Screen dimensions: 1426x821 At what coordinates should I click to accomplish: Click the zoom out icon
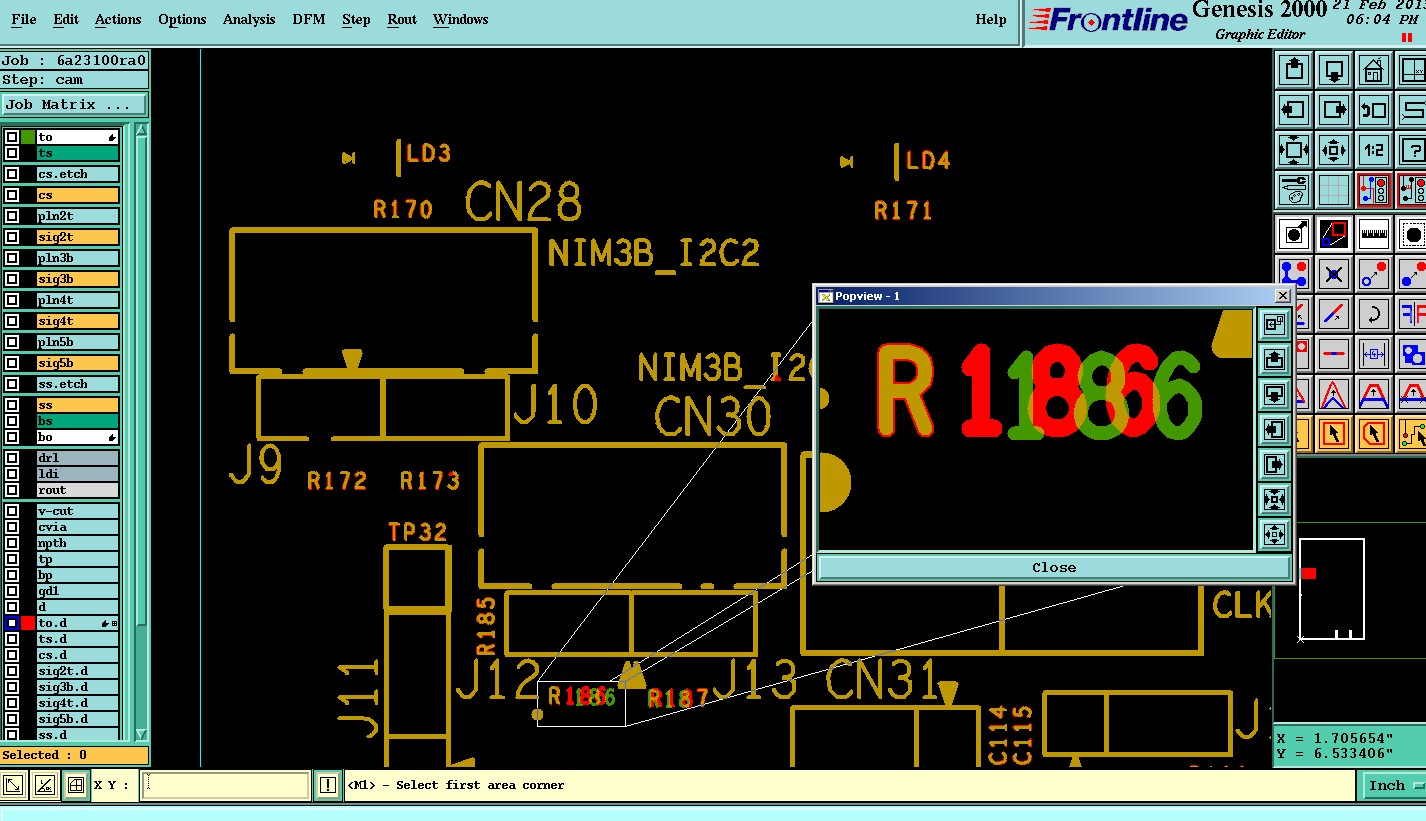point(1334,150)
